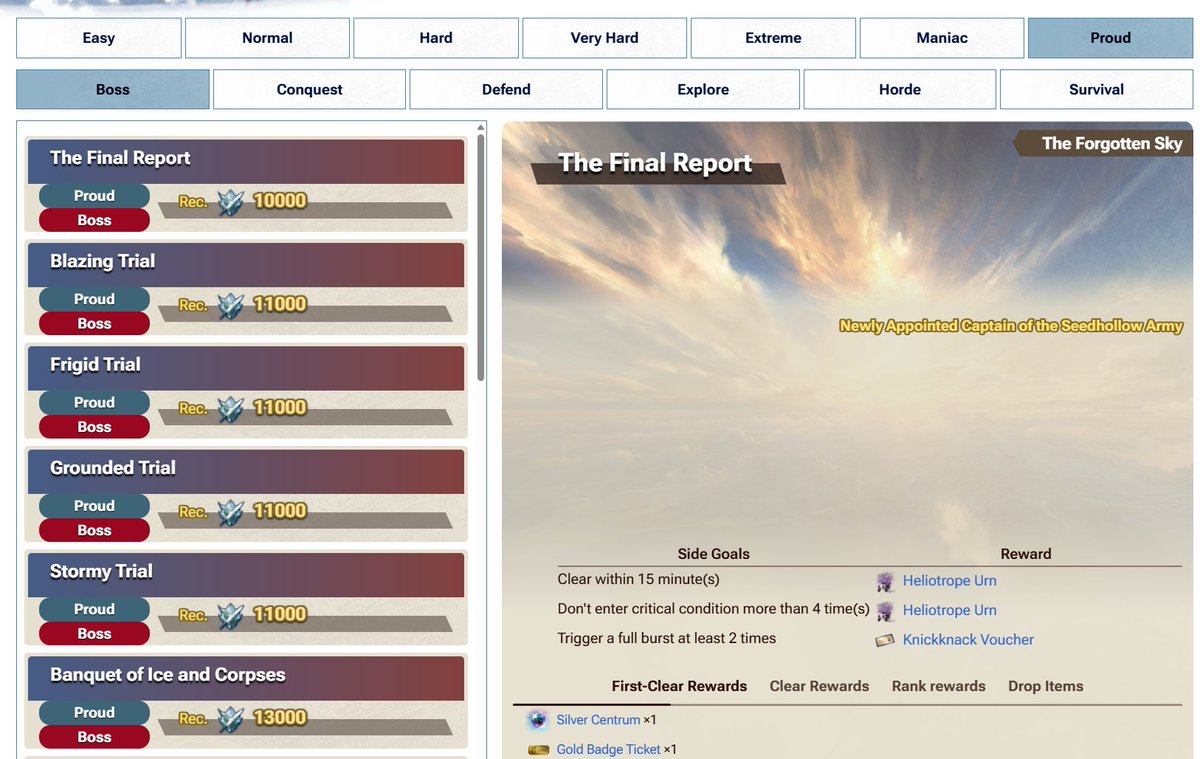Click the 13000 recommended power value
1200x759 pixels.
click(x=280, y=717)
